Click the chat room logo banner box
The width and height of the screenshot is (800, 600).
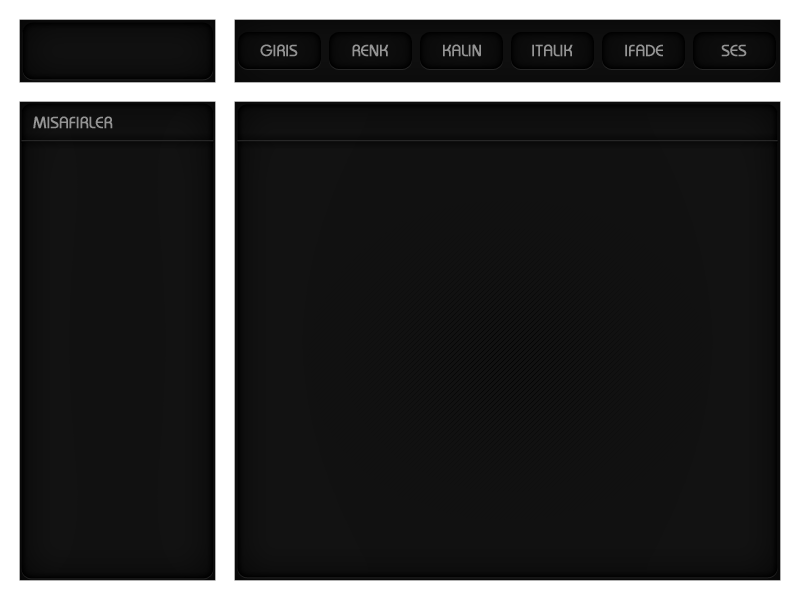[x=117, y=50]
